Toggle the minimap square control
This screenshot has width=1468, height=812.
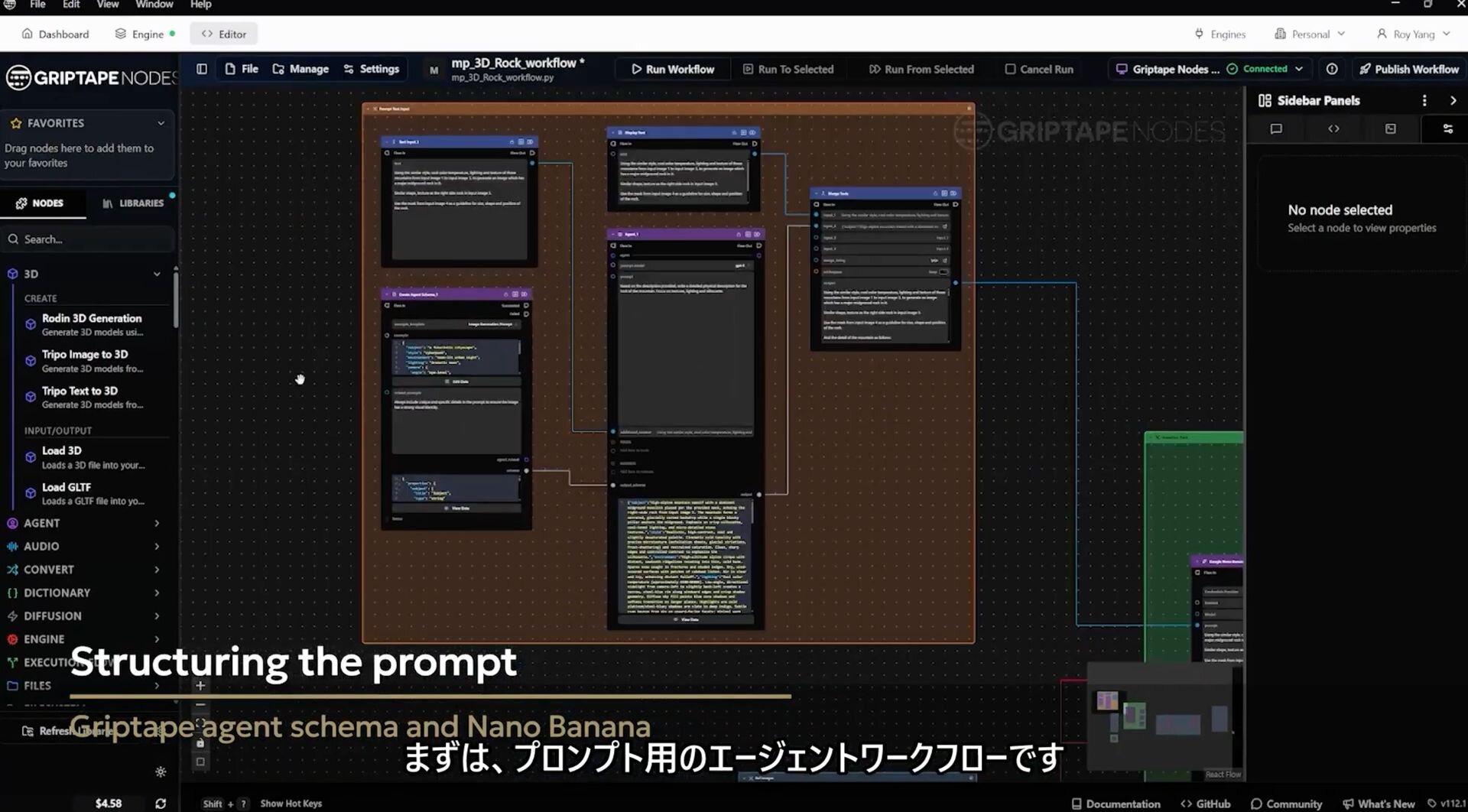(x=200, y=762)
